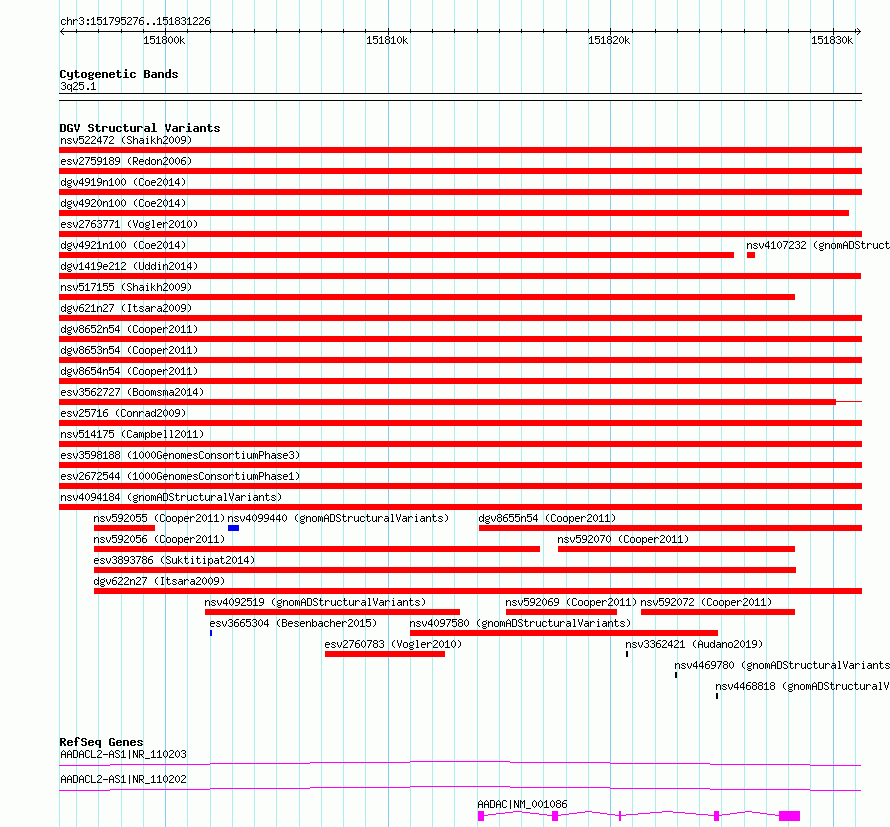Click the 151820k ruler tick label
Screen dimensions: 890x827
point(609,40)
